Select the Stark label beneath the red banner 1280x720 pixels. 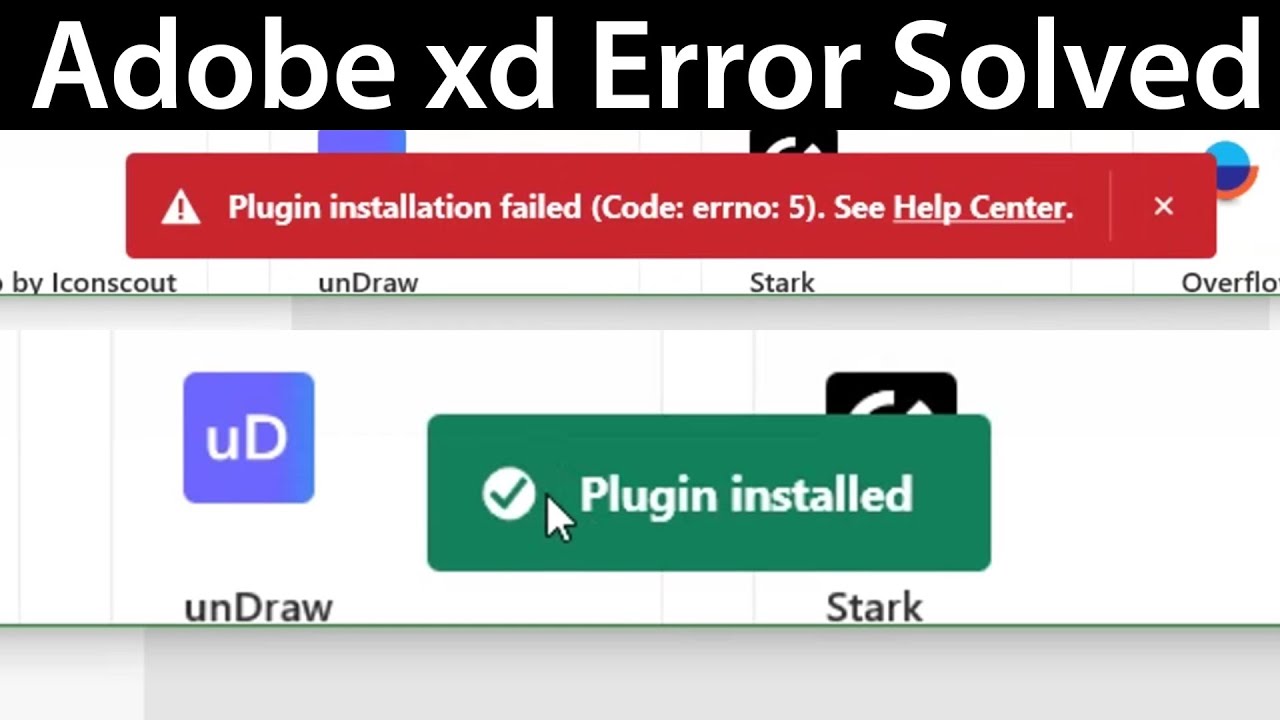(782, 283)
